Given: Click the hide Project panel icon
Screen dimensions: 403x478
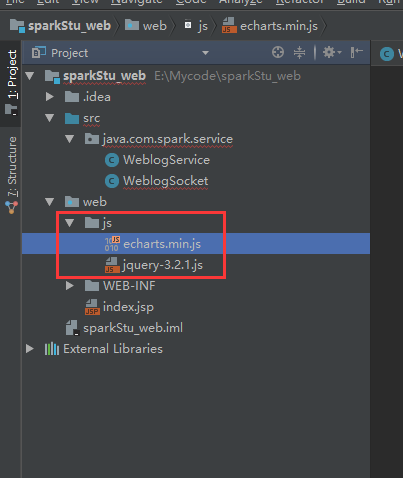Looking at the screenshot, I should click(x=356, y=52).
